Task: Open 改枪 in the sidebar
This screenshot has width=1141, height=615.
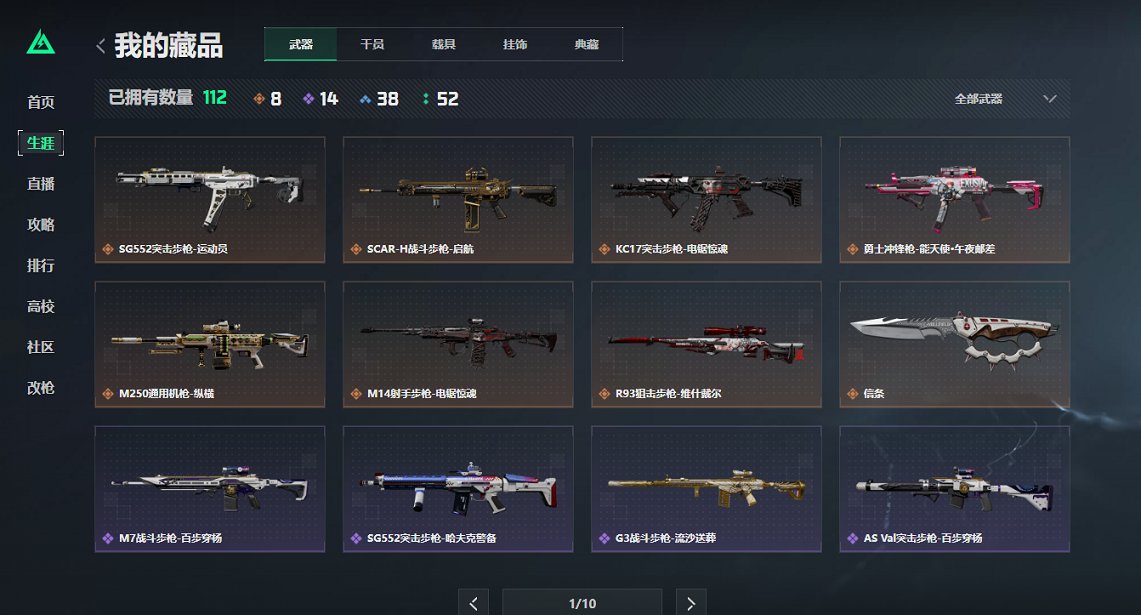Action: (x=41, y=388)
